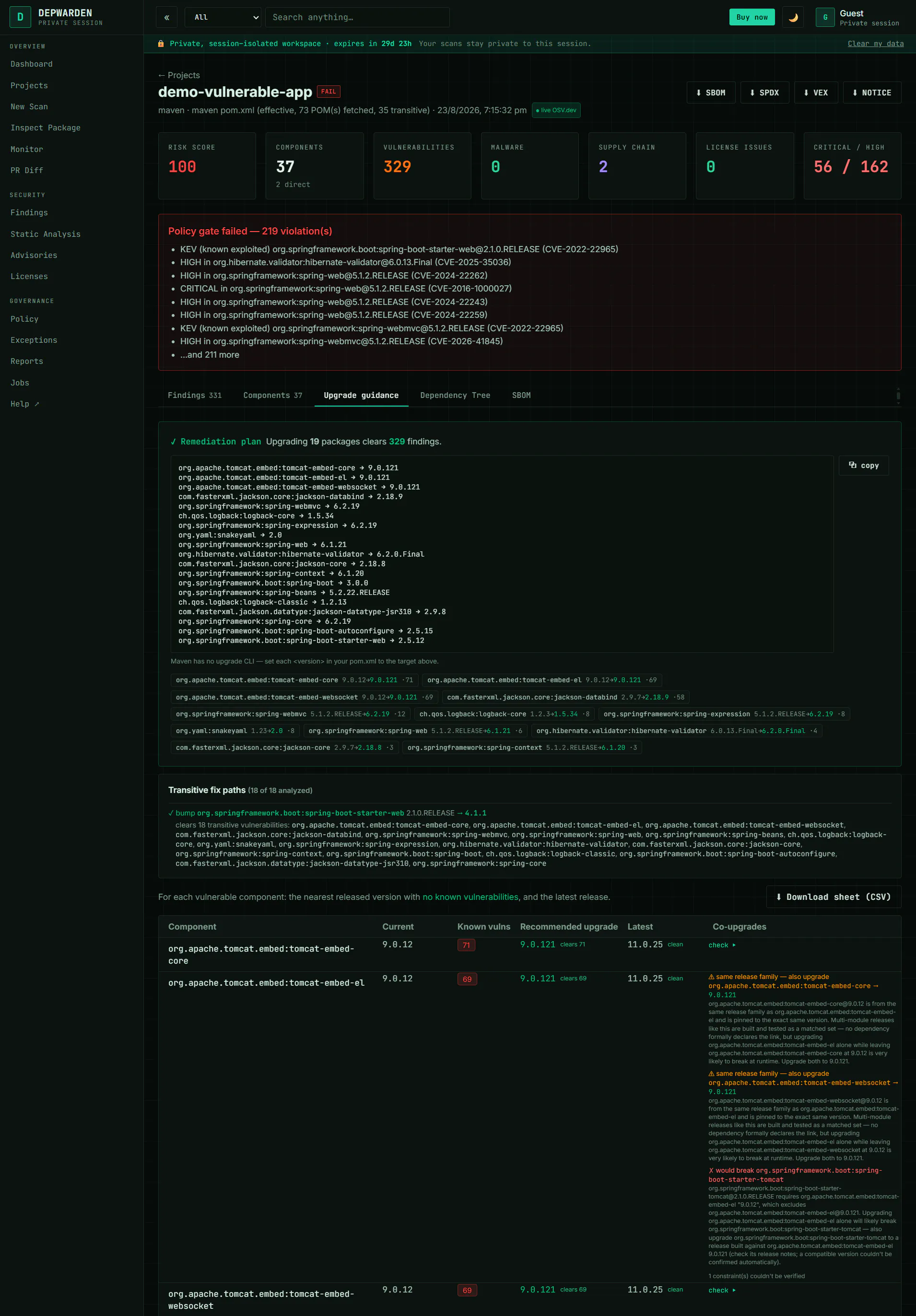The image size is (916, 1316).
Task: Click the Vulnerabilities 329 card
Action: 422,166
